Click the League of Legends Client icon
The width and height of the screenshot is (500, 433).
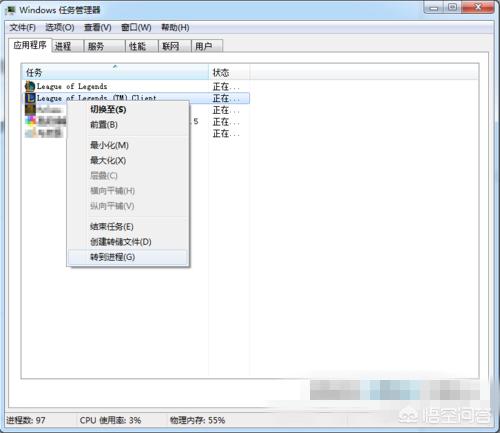(x=30, y=98)
